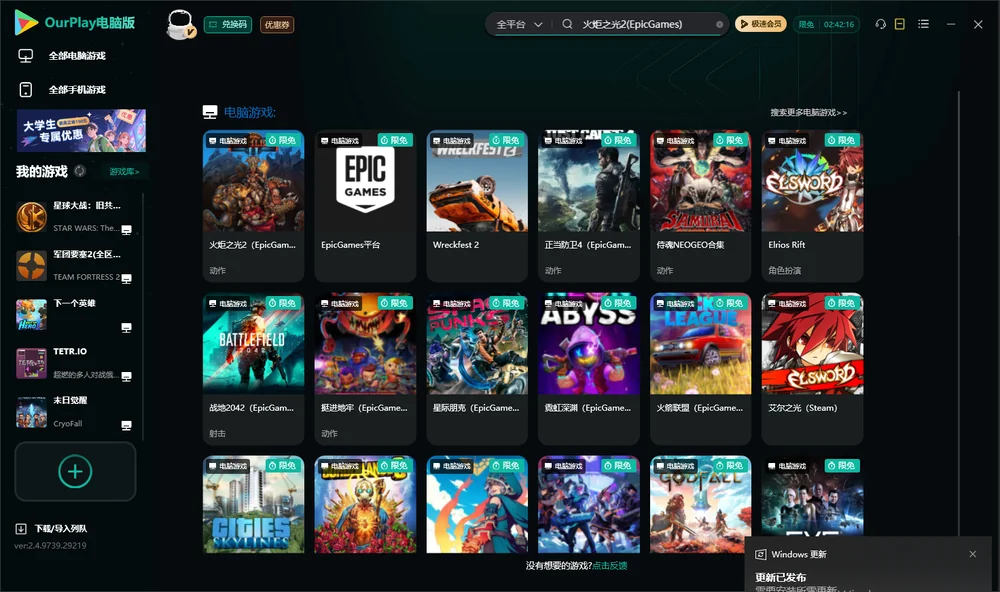This screenshot has height=592, width=1000.
Task: Click the add game plus button
Action: [x=75, y=471]
